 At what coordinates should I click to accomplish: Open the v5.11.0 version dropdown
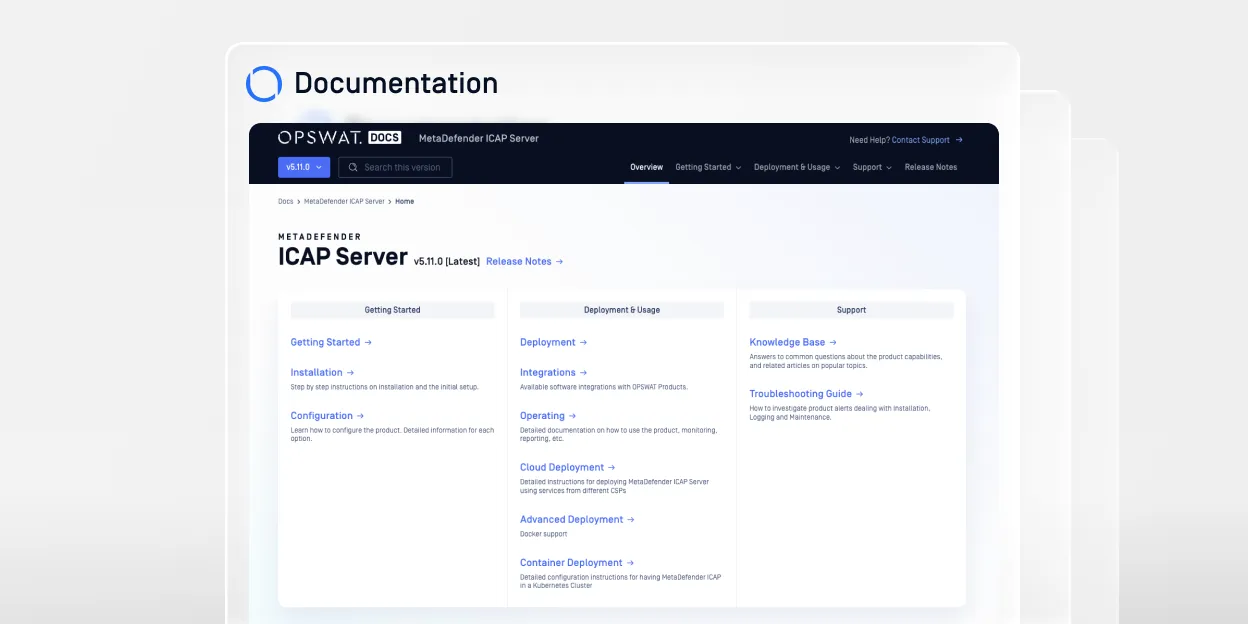coord(304,167)
